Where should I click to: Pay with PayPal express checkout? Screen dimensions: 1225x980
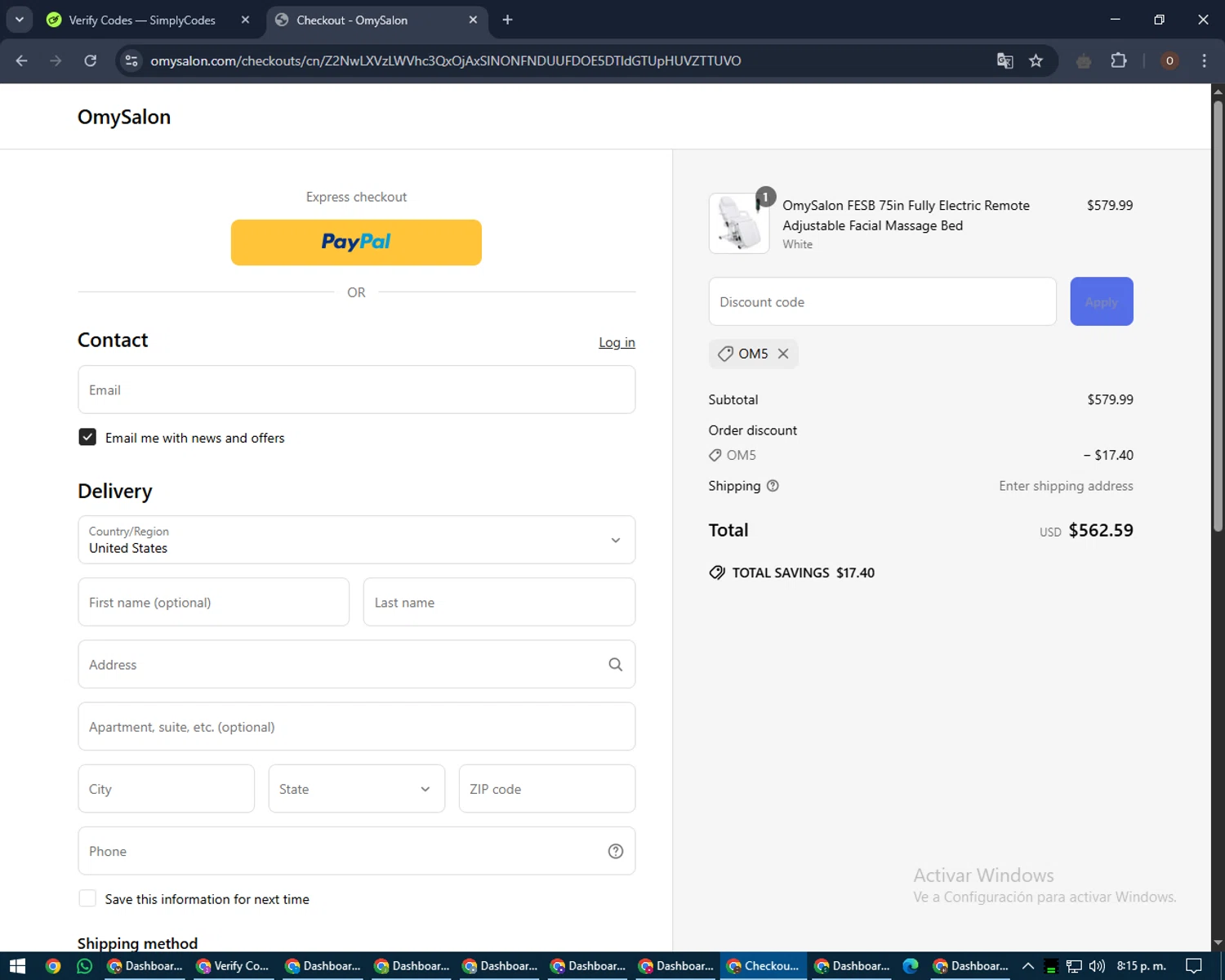coord(356,243)
